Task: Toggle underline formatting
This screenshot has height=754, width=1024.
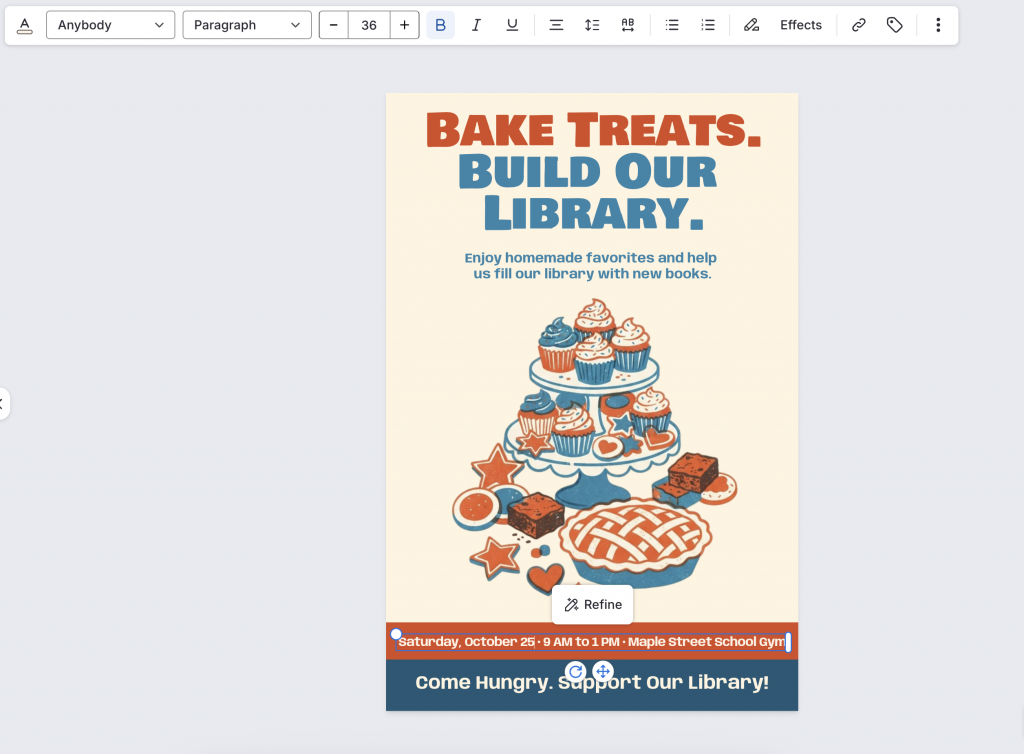Action: pyautogui.click(x=512, y=25)
